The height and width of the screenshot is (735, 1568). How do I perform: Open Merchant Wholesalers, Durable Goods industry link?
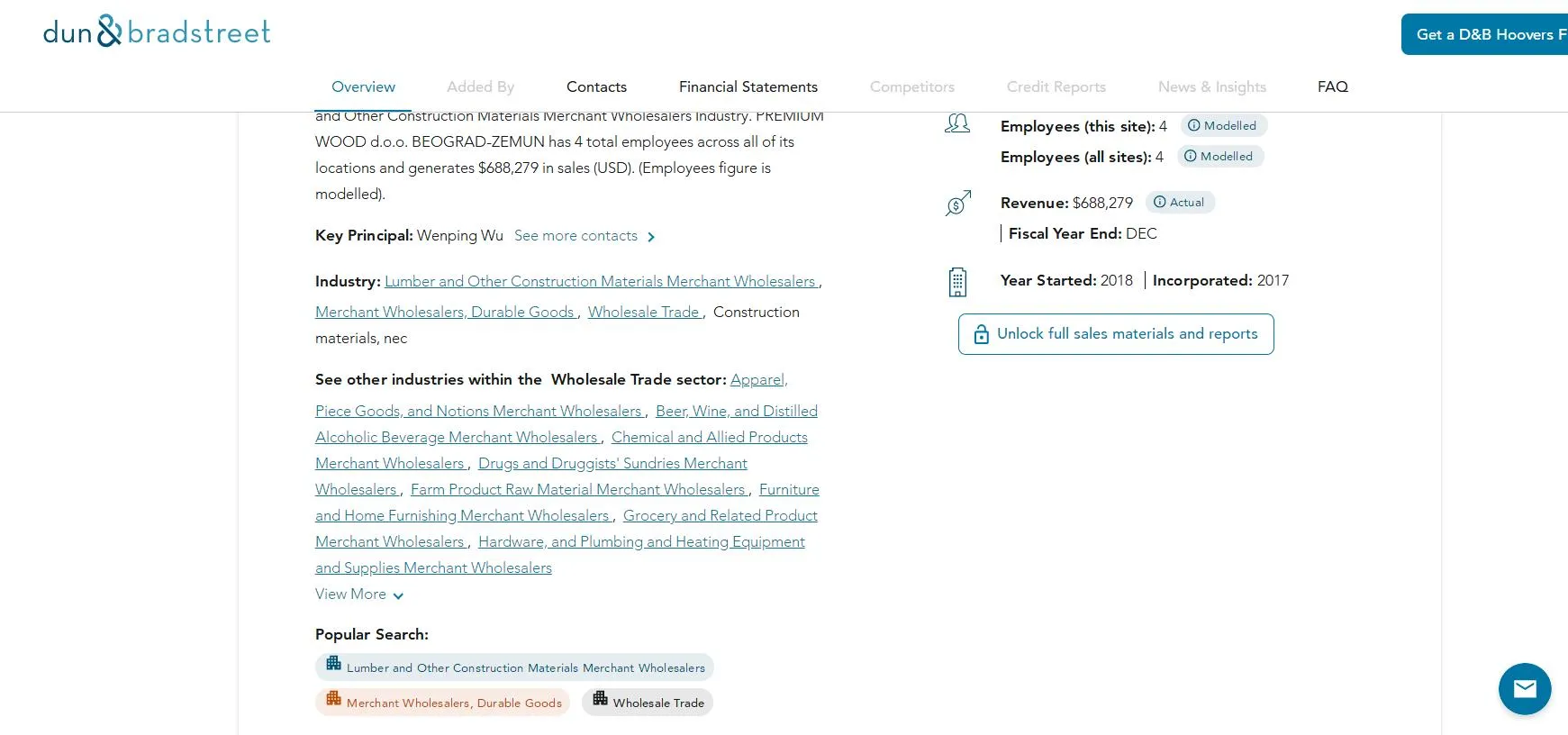pos(445,312)
